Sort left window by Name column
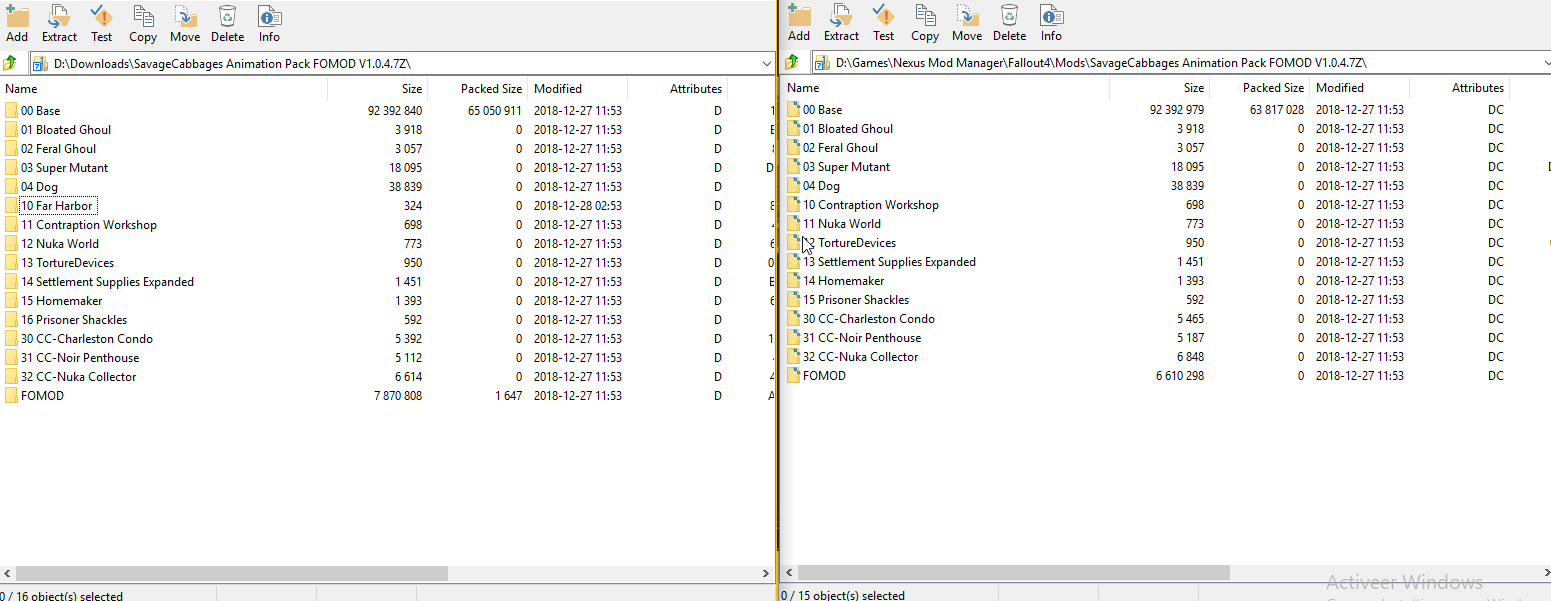This screenshot has width=1551, height=601. (x=164, y=89)
